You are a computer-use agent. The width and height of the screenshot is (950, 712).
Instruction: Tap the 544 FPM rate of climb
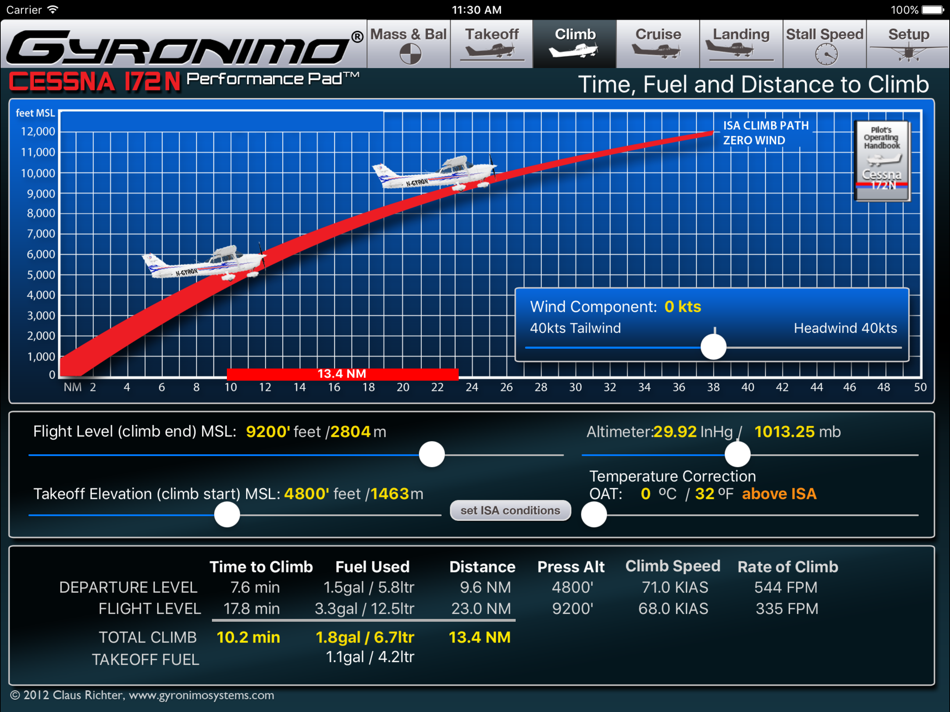pyautogui.click(x=786, y=587)
